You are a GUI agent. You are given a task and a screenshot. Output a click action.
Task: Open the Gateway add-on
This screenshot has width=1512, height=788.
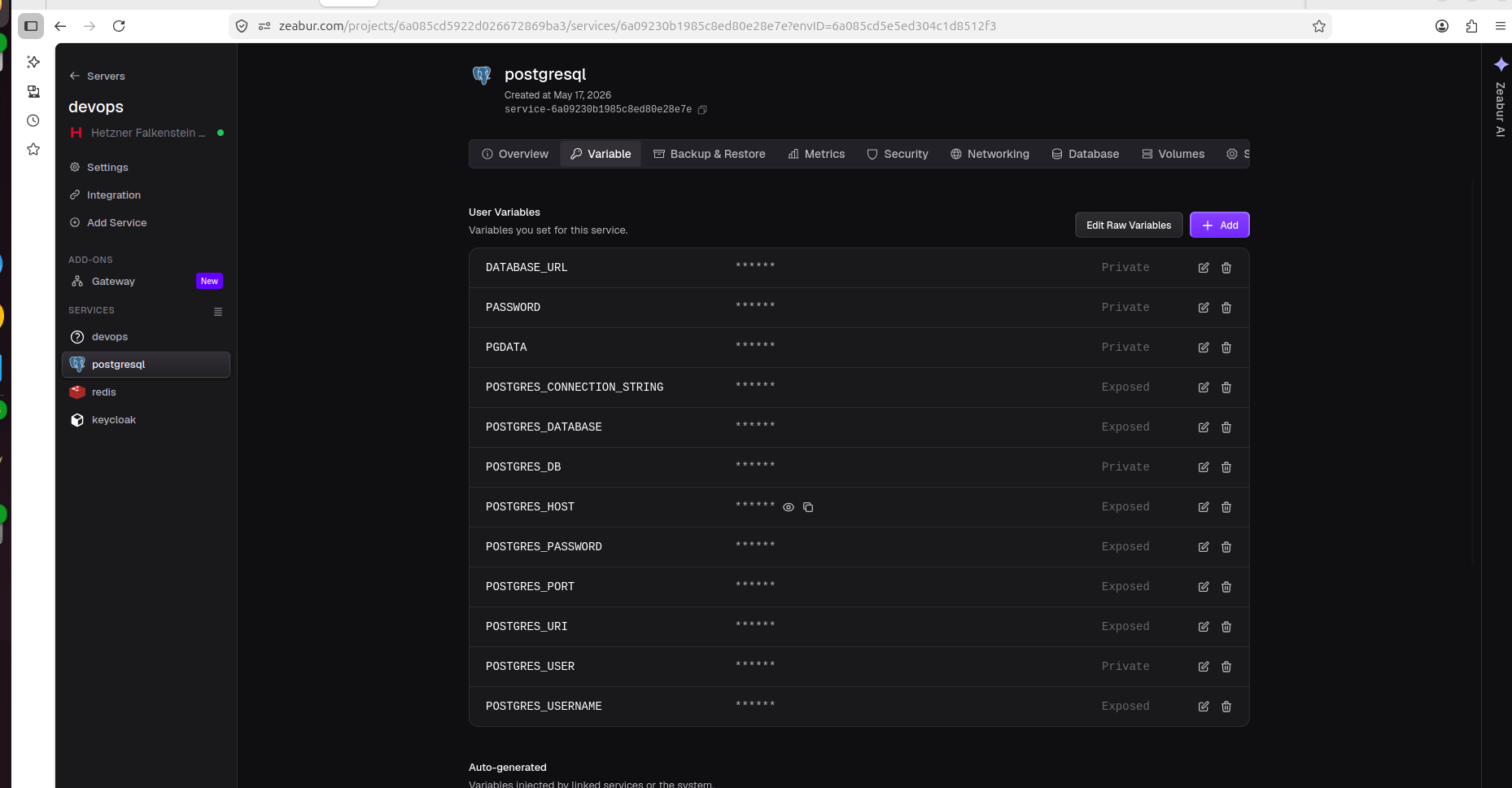pyautogui.click(x=146, y=282)
